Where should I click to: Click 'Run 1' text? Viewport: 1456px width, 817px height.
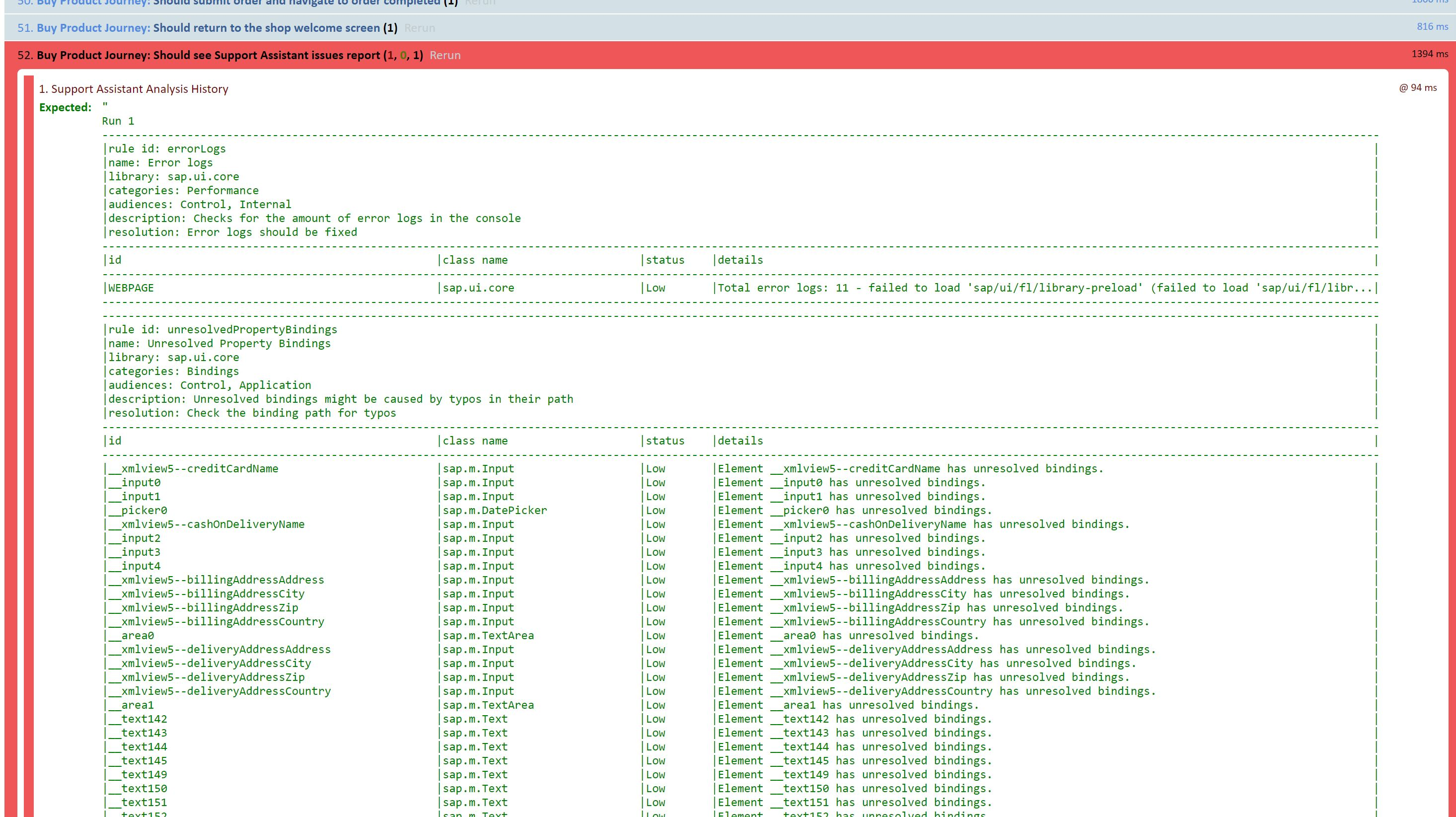(x=118, y=121)
